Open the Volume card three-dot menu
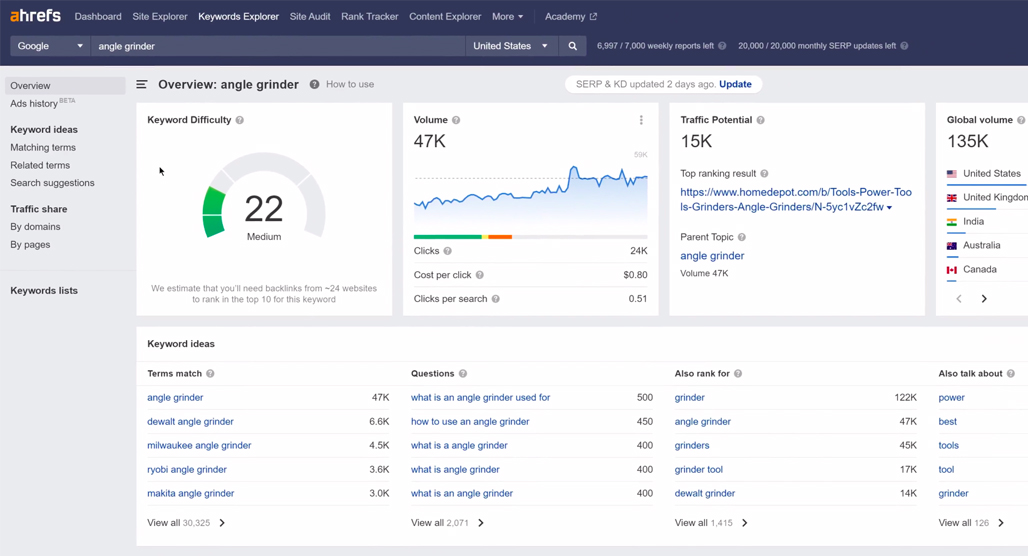This screenshot has height=556, width=1028. 641,120
